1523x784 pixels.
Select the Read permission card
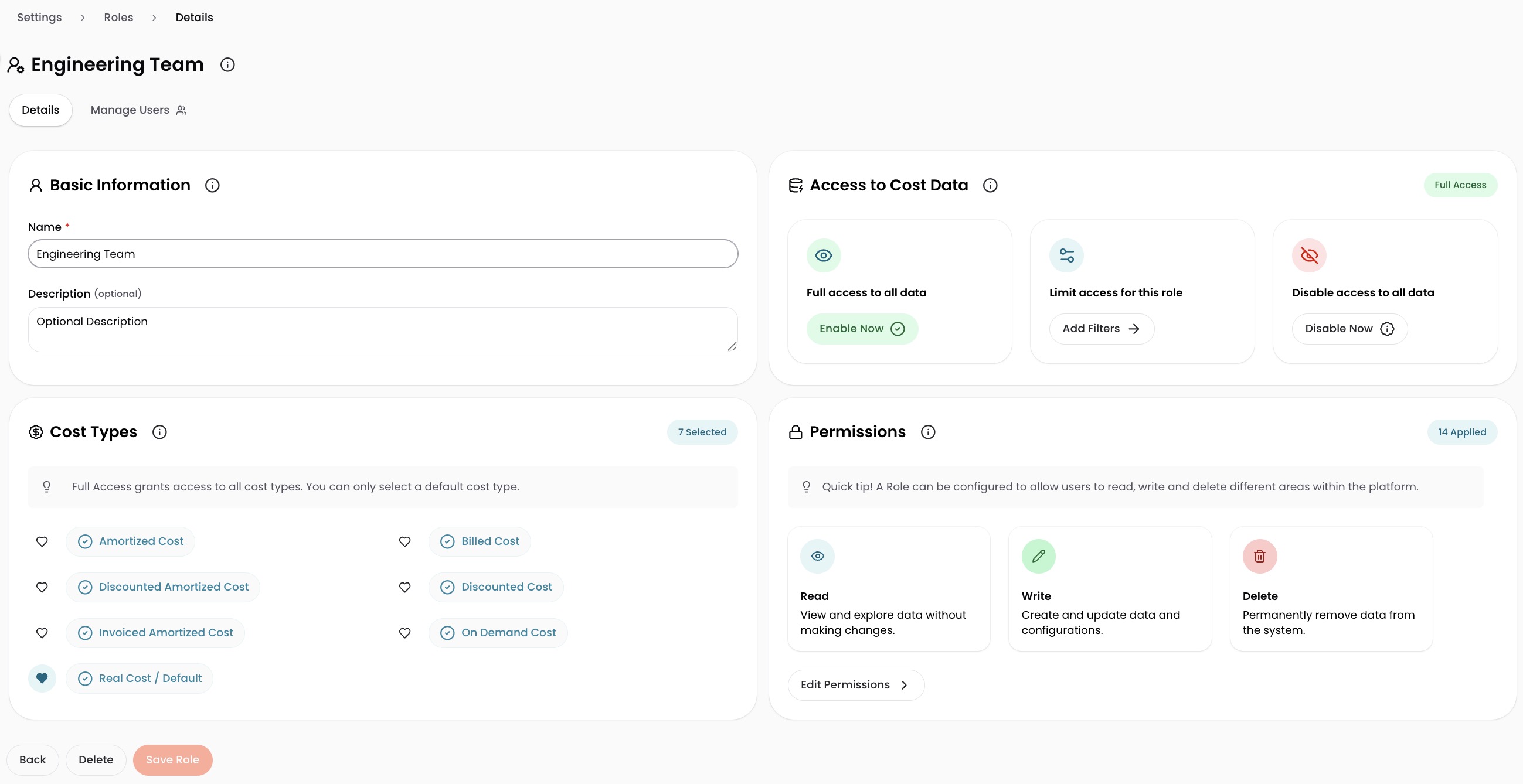click(x=889, y=589)
